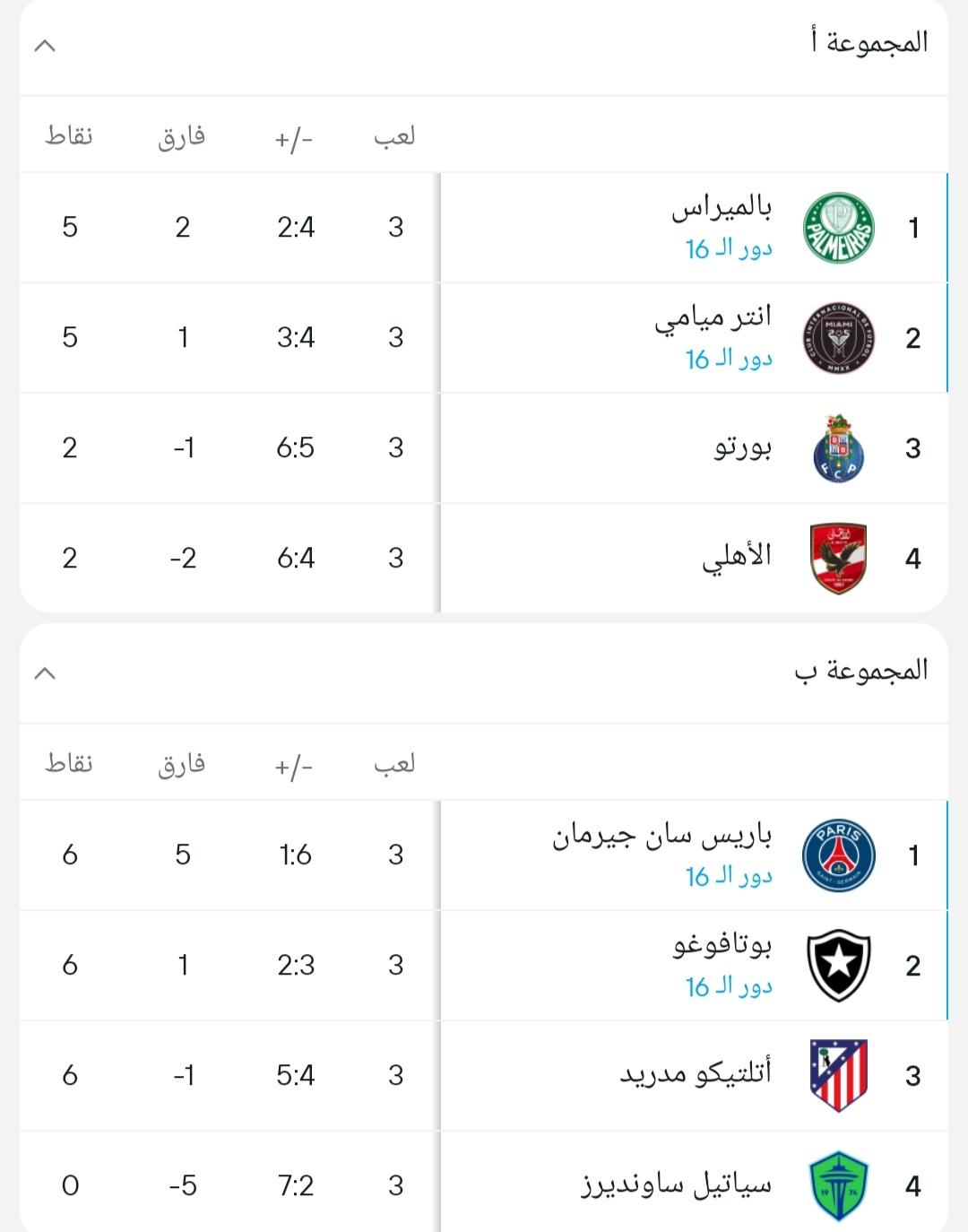Collapse the المجموعة ب standings section
The width and height of the screenshot is (968, 1232).
[45, 672]
